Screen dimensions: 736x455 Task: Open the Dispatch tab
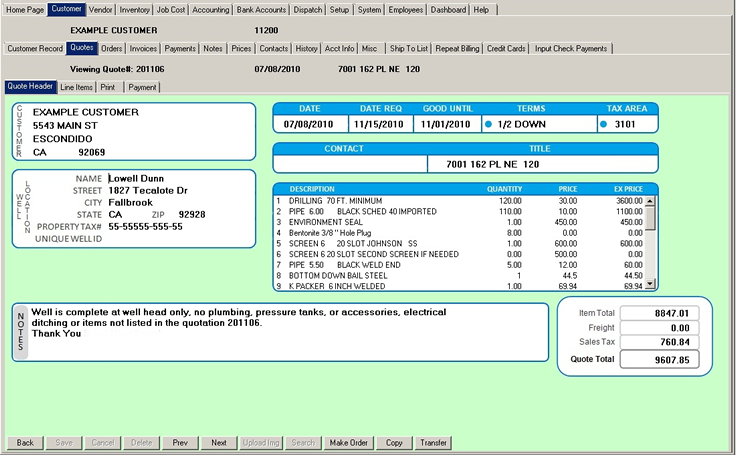308,9
